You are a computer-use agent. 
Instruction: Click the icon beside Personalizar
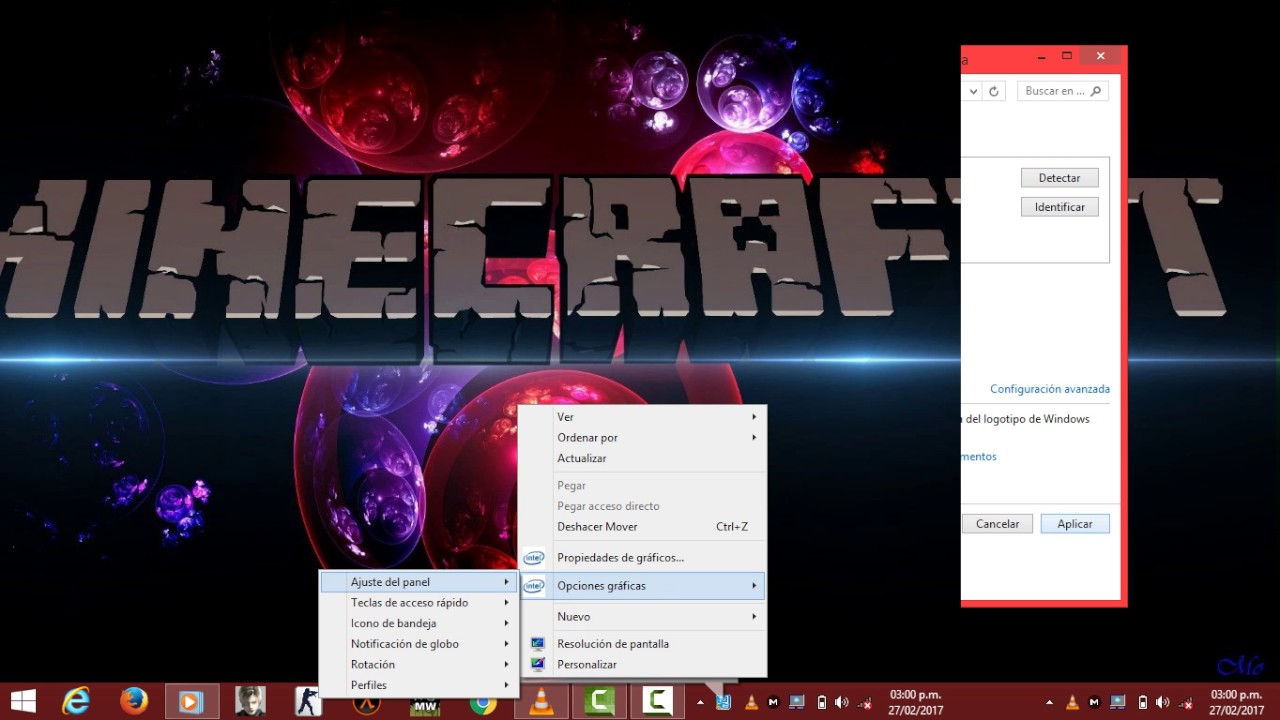(x=538, y=664)
